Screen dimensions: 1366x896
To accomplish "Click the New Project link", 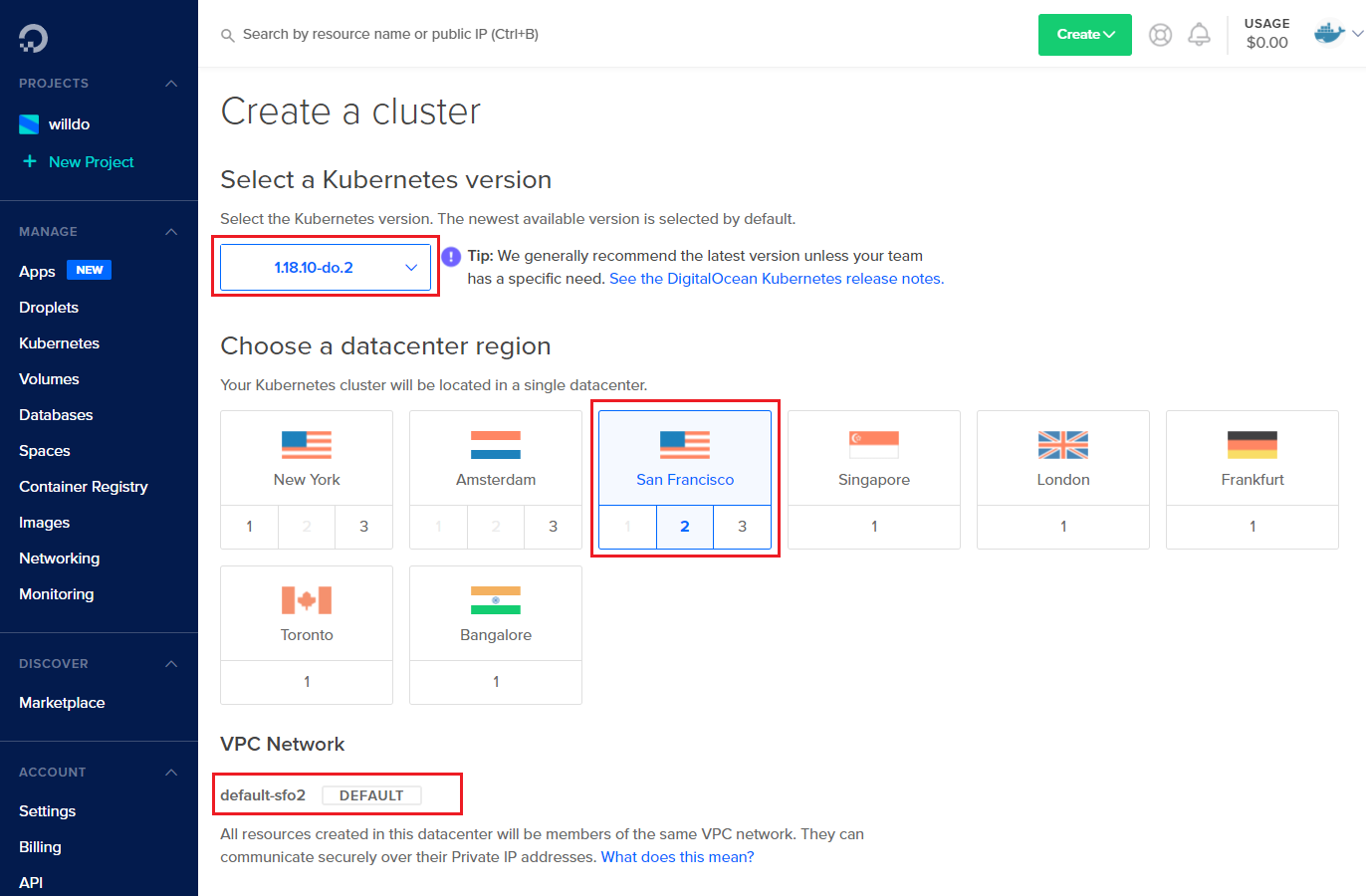I will 92,162.
